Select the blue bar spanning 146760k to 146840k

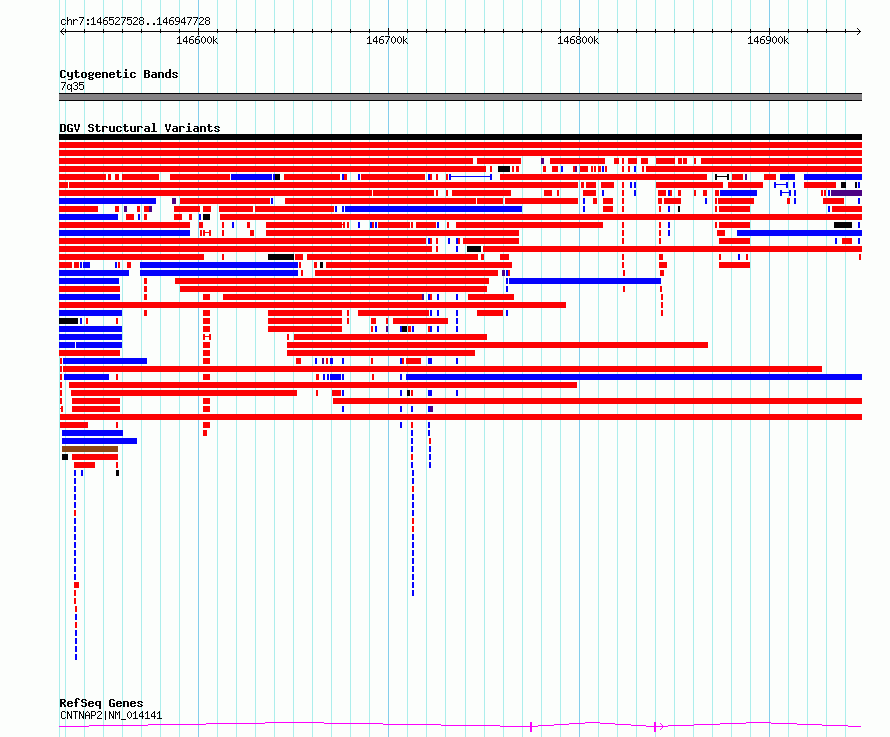(x=585, y=281)
